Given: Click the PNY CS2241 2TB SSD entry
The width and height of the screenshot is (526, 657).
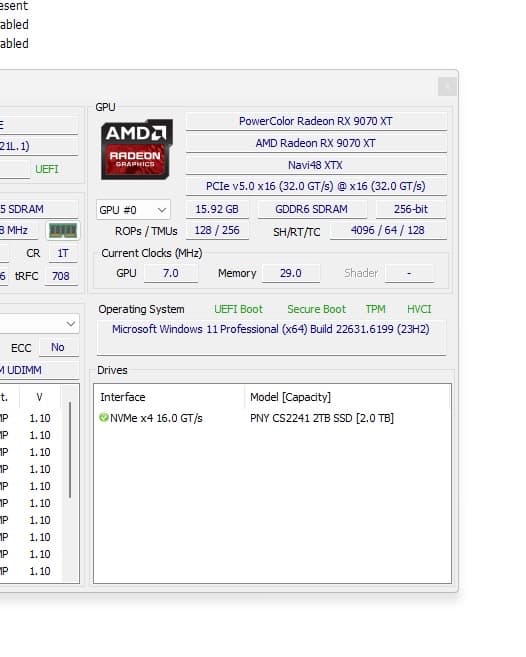Looking at the screenshot, I should pos(322,418).
